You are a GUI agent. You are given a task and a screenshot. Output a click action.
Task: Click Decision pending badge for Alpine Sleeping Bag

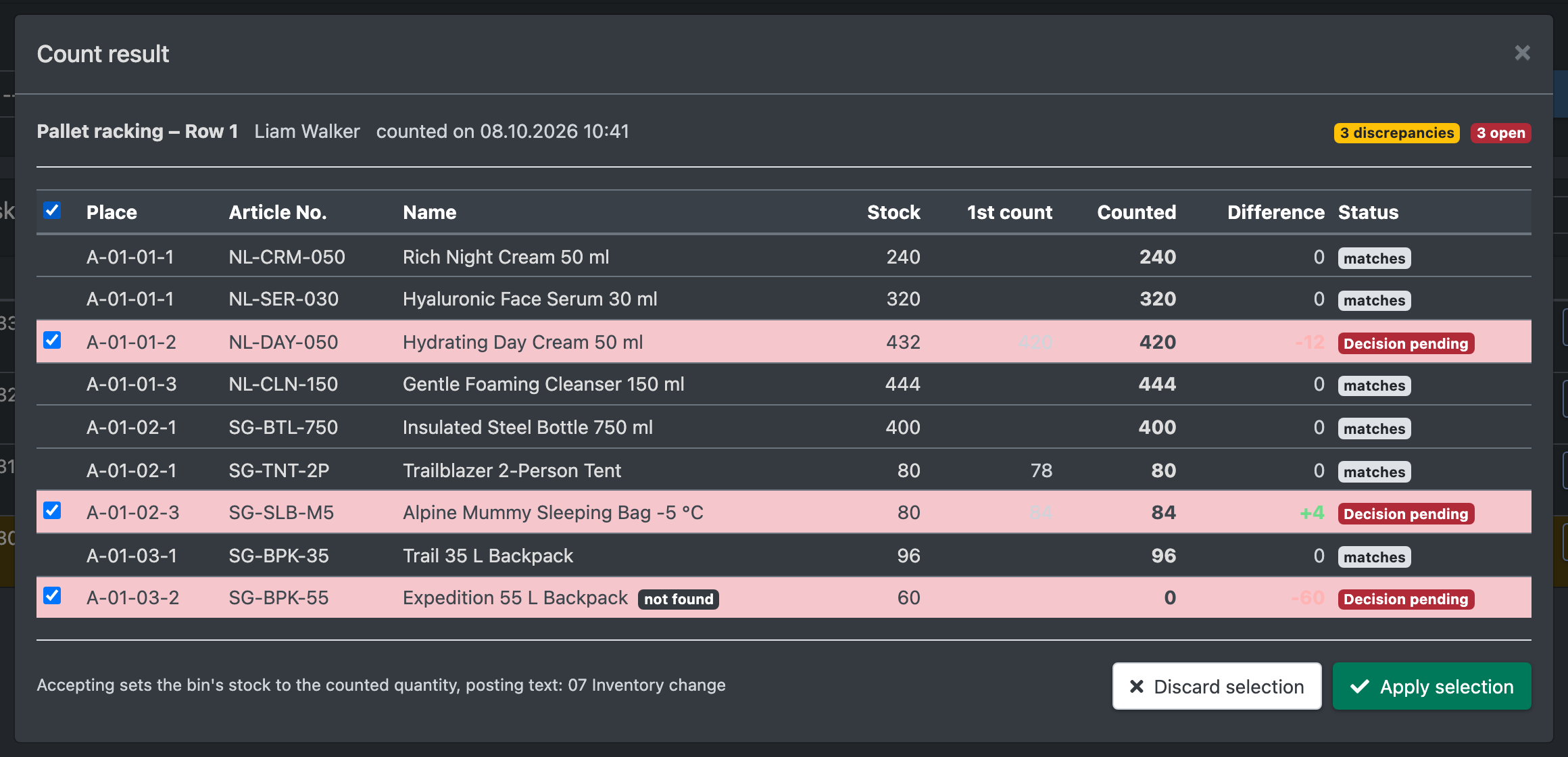tap(1406, 514)
